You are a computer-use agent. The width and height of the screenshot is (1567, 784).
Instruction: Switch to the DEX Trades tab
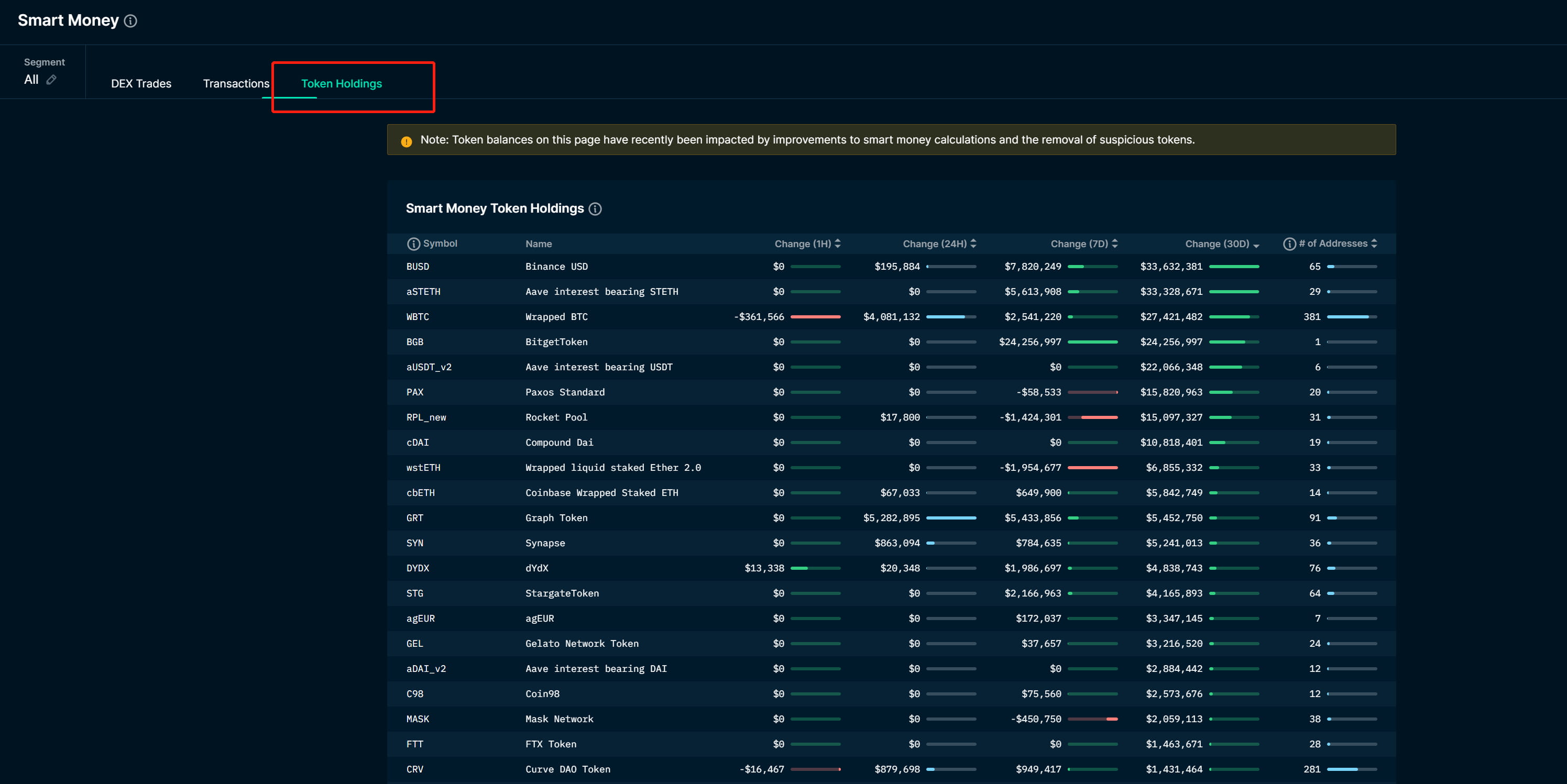pos(141,83)
